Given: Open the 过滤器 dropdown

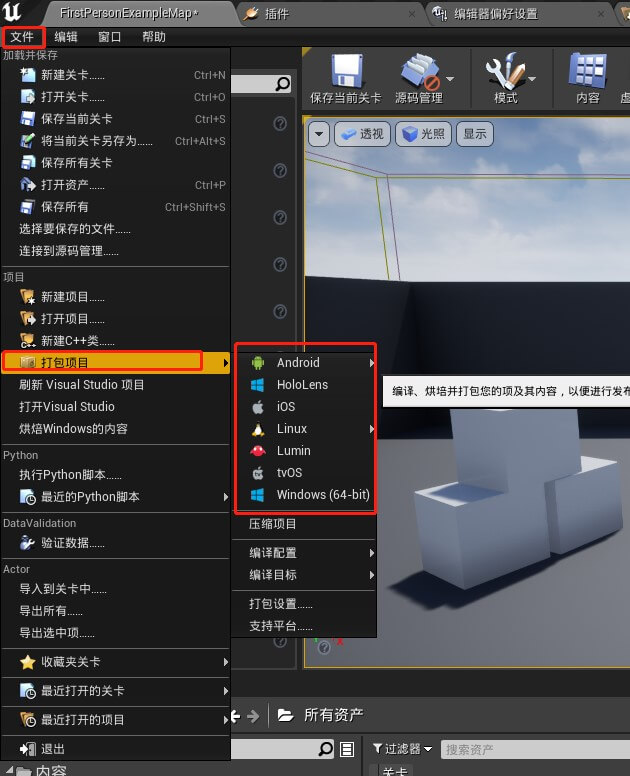Looking at the screenshot, I should tap(402, 749).
